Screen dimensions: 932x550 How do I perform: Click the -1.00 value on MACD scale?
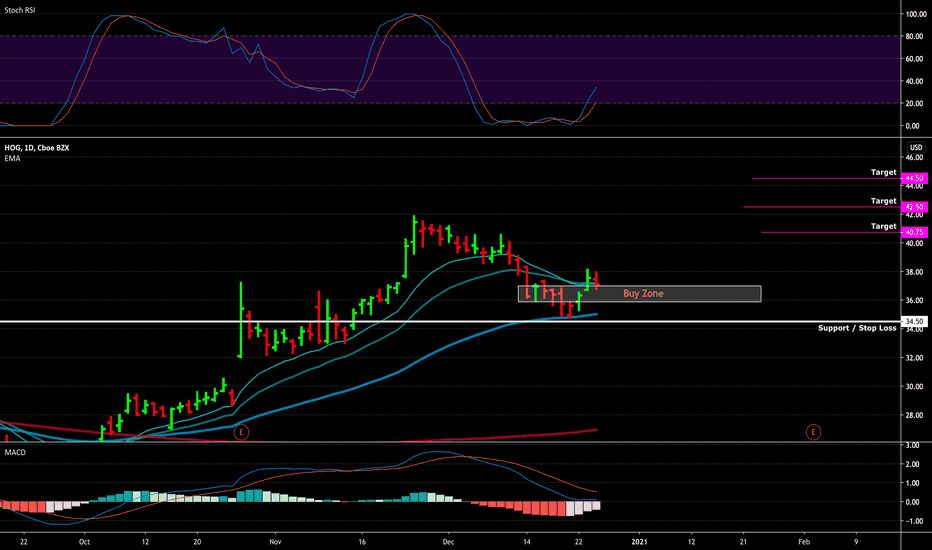(912, 521)
